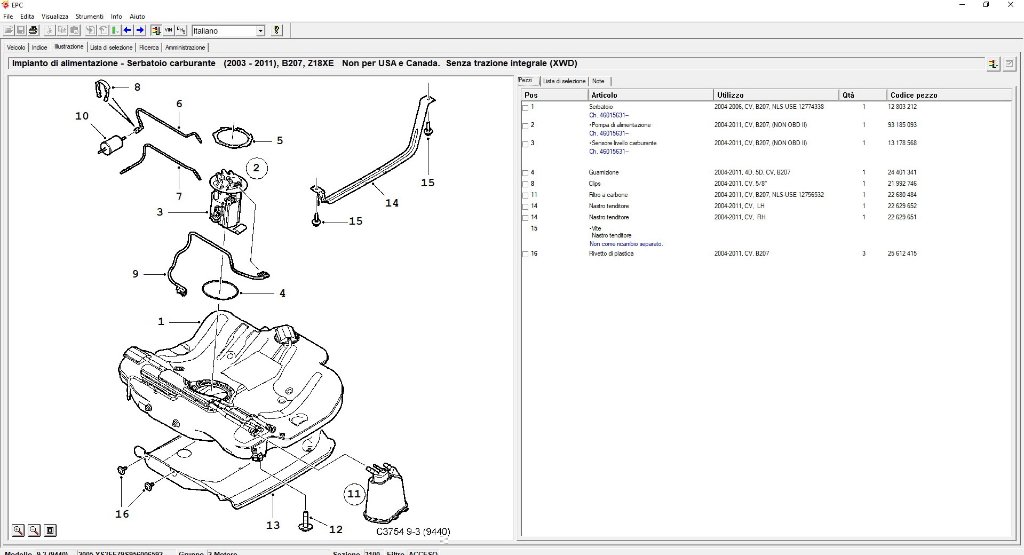Click the add-to-selection-list icon beside the title bar

click(993, 64)
